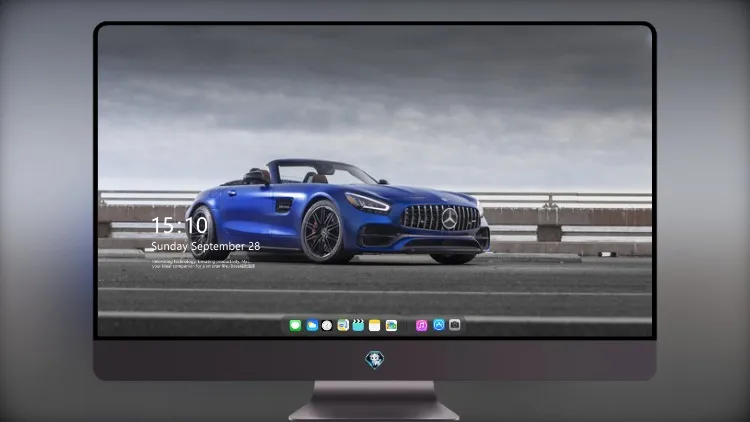Open the green Messages app in dock
750x422 pixels.
click(x=295, y=325)
